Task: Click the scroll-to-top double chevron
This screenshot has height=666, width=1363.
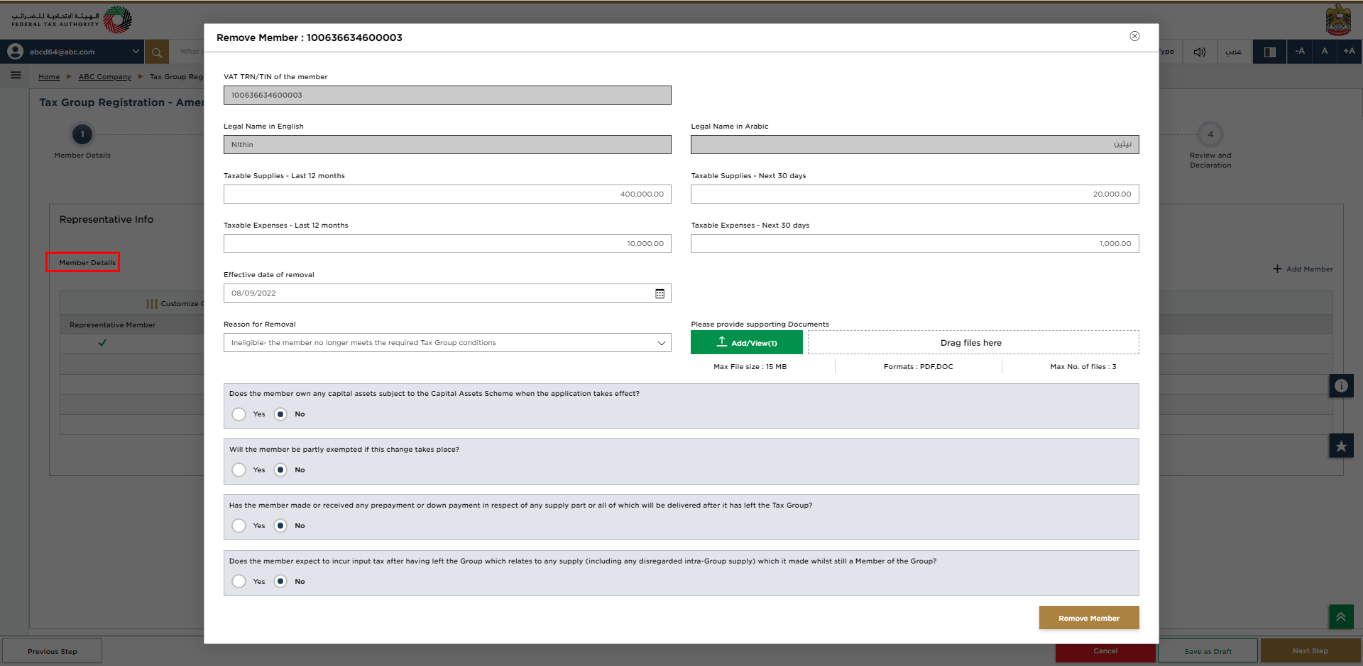Action: coord(1341,617)
